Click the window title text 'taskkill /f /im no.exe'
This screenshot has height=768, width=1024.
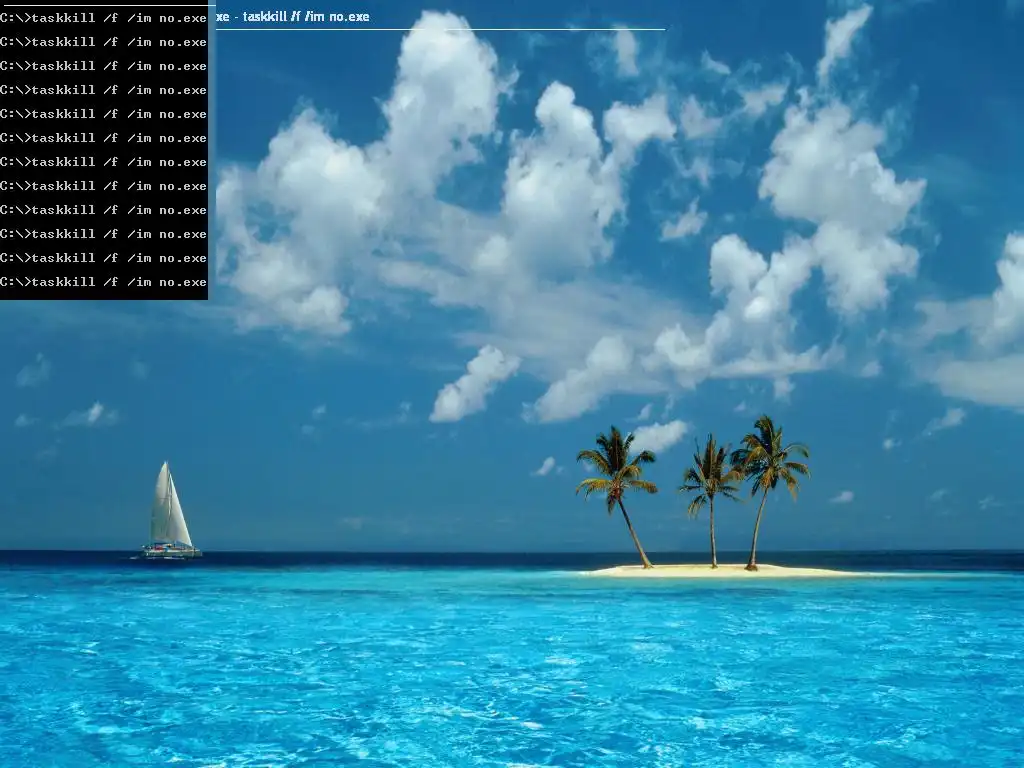(306, 16)
